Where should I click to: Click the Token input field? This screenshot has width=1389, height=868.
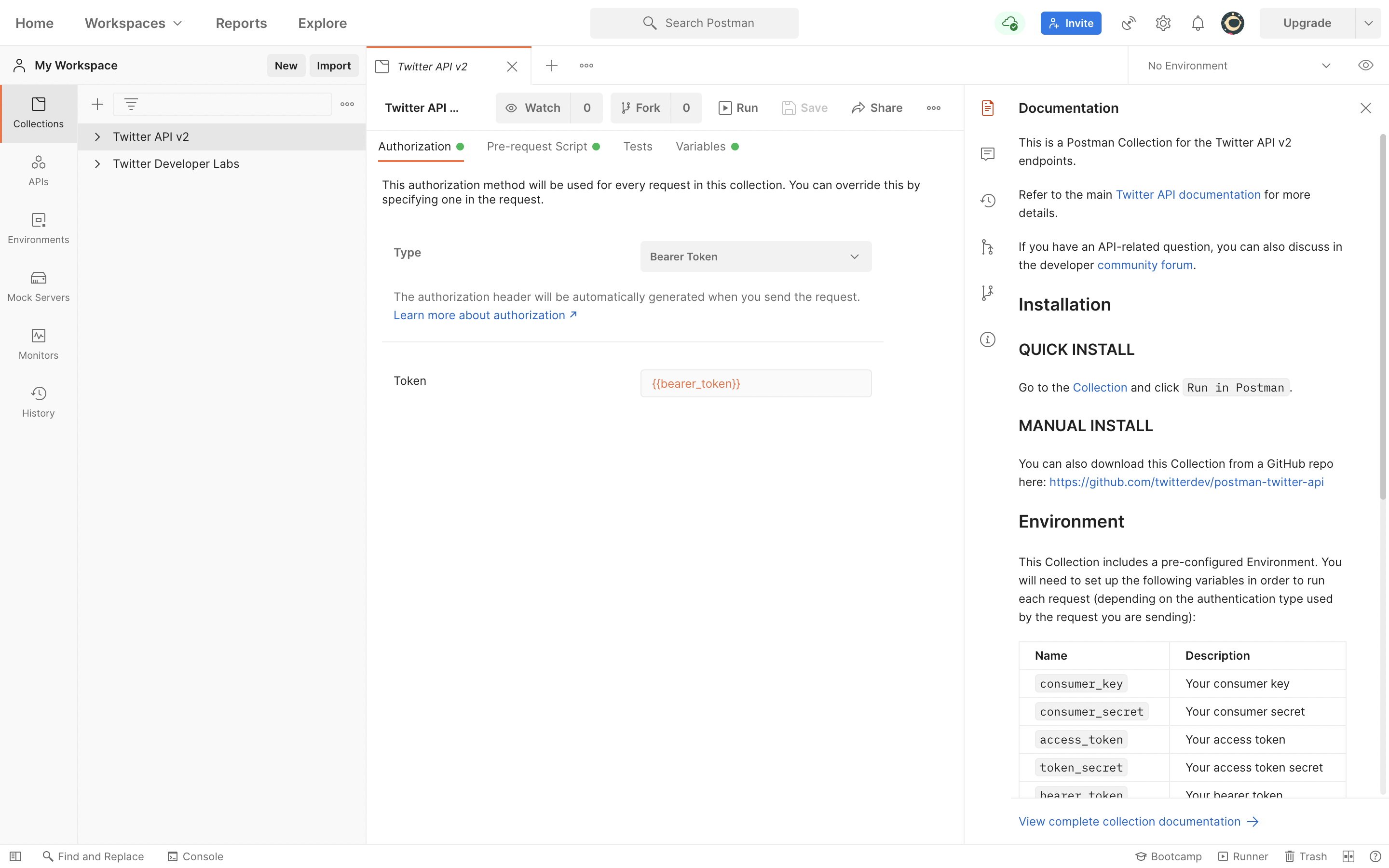755,383
